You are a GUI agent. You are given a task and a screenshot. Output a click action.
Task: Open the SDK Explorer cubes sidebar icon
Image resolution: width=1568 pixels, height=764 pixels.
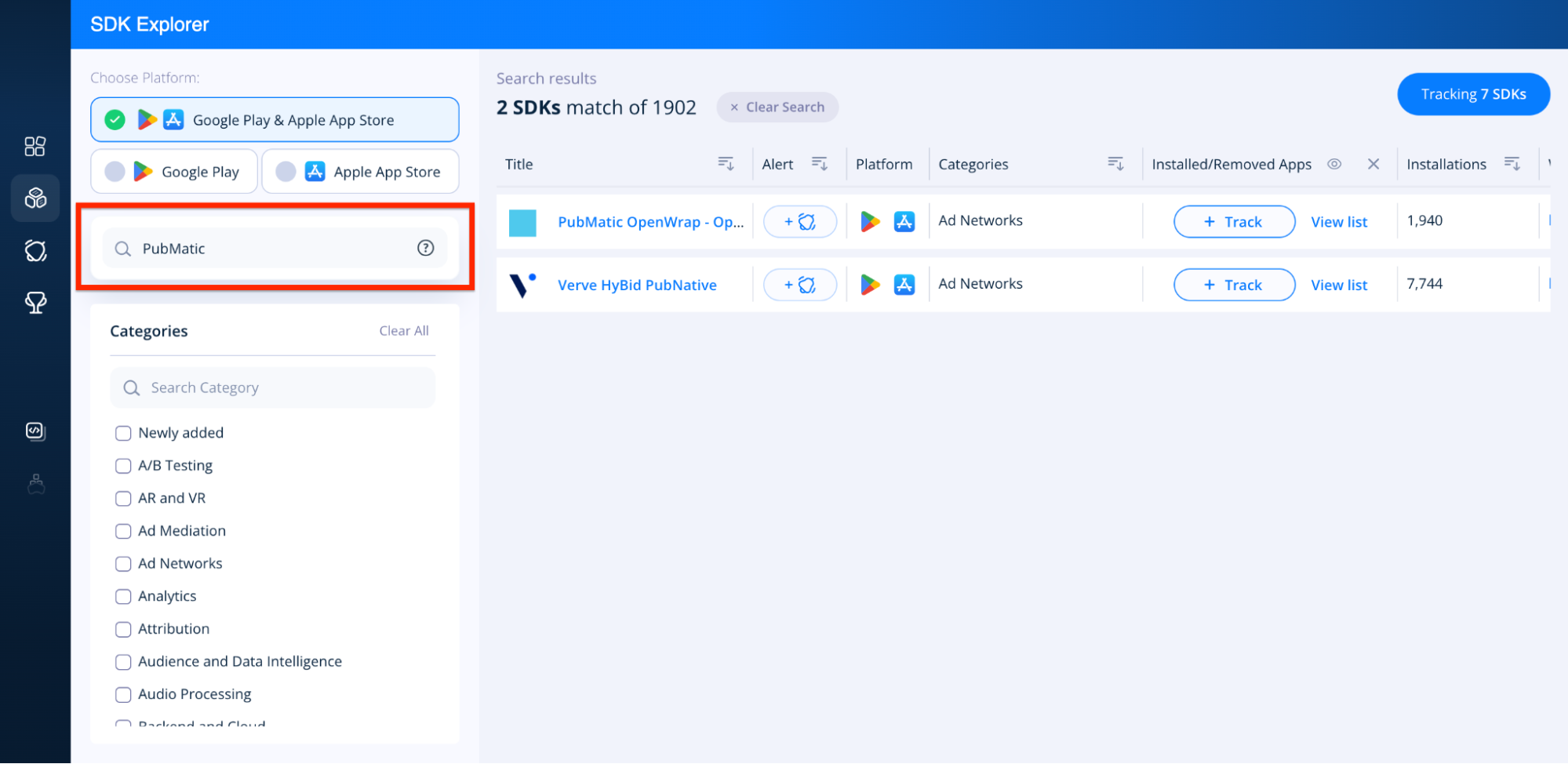pyautogui.click(x=35, y=198)
